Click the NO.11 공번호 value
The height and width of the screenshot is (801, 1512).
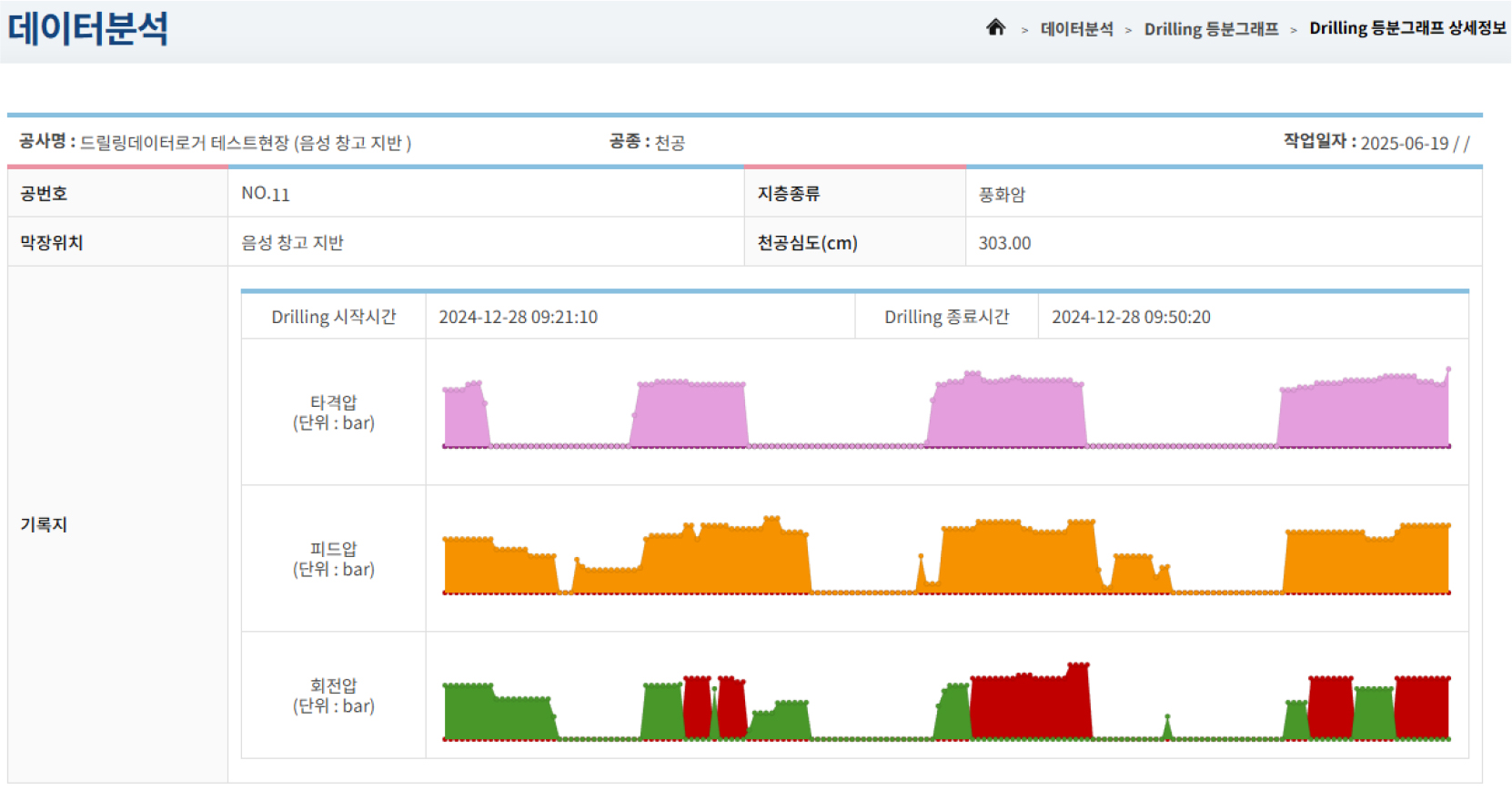point(265,194)
